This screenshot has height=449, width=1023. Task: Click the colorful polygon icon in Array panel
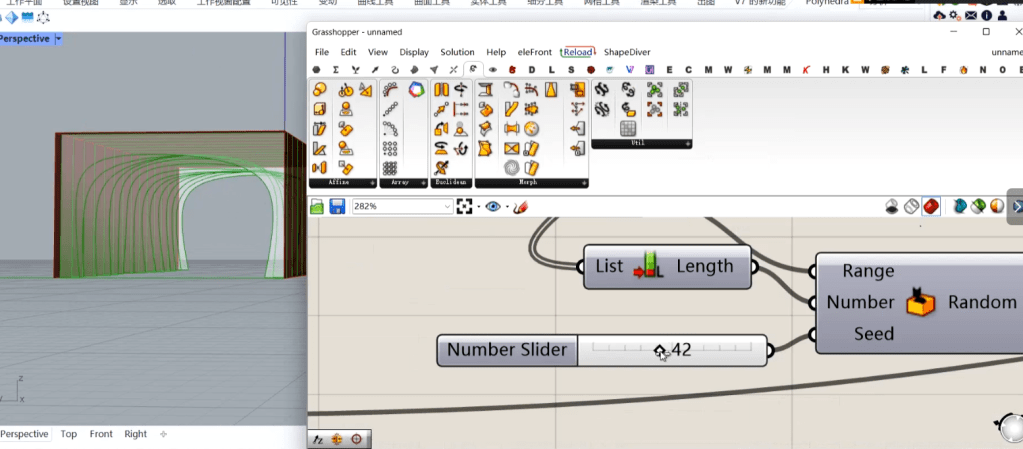[416, 90]
